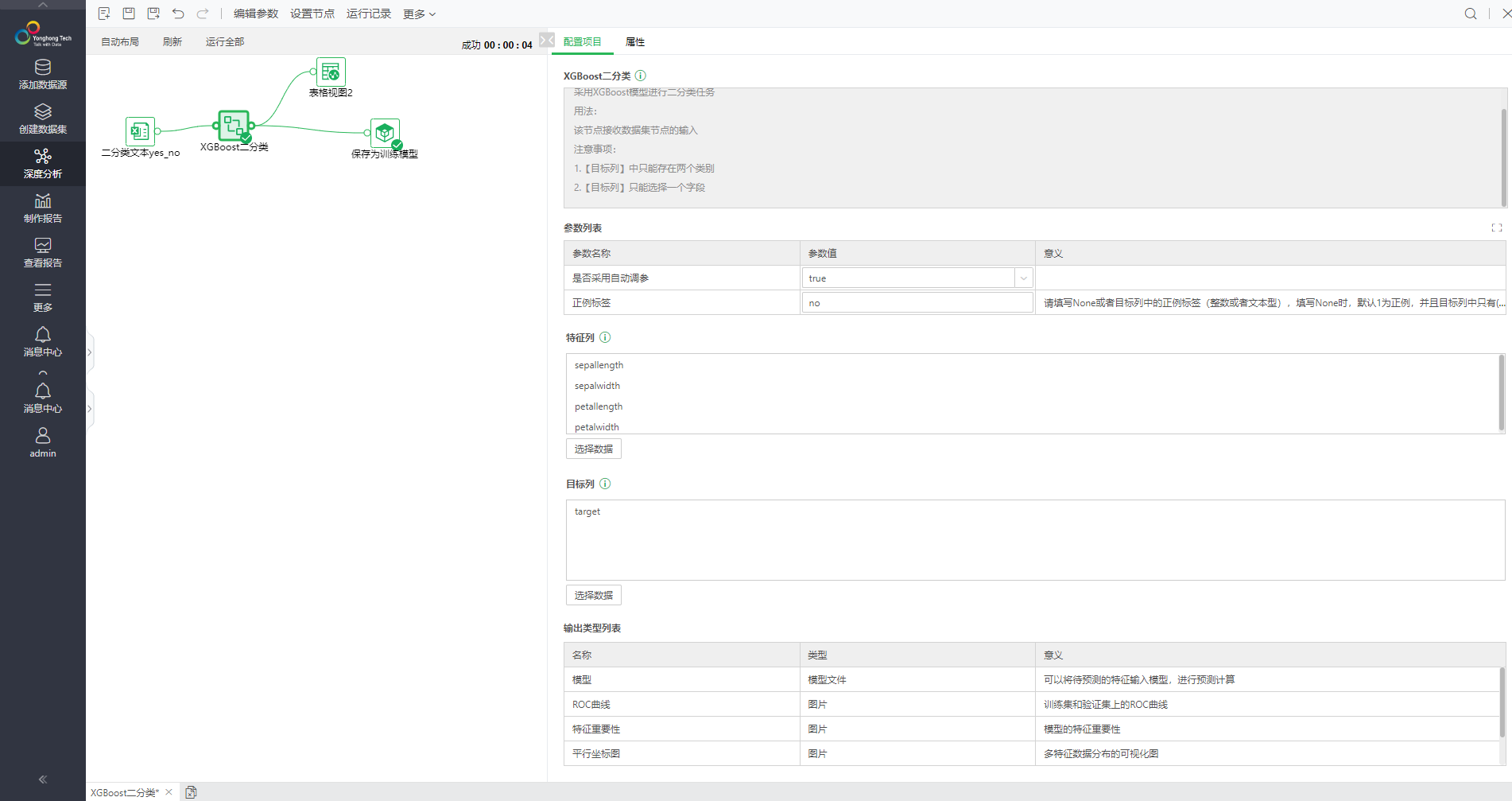The image size is (1512, 801).
Task: Click the 参数名称 column header
Action: point(682,253)
